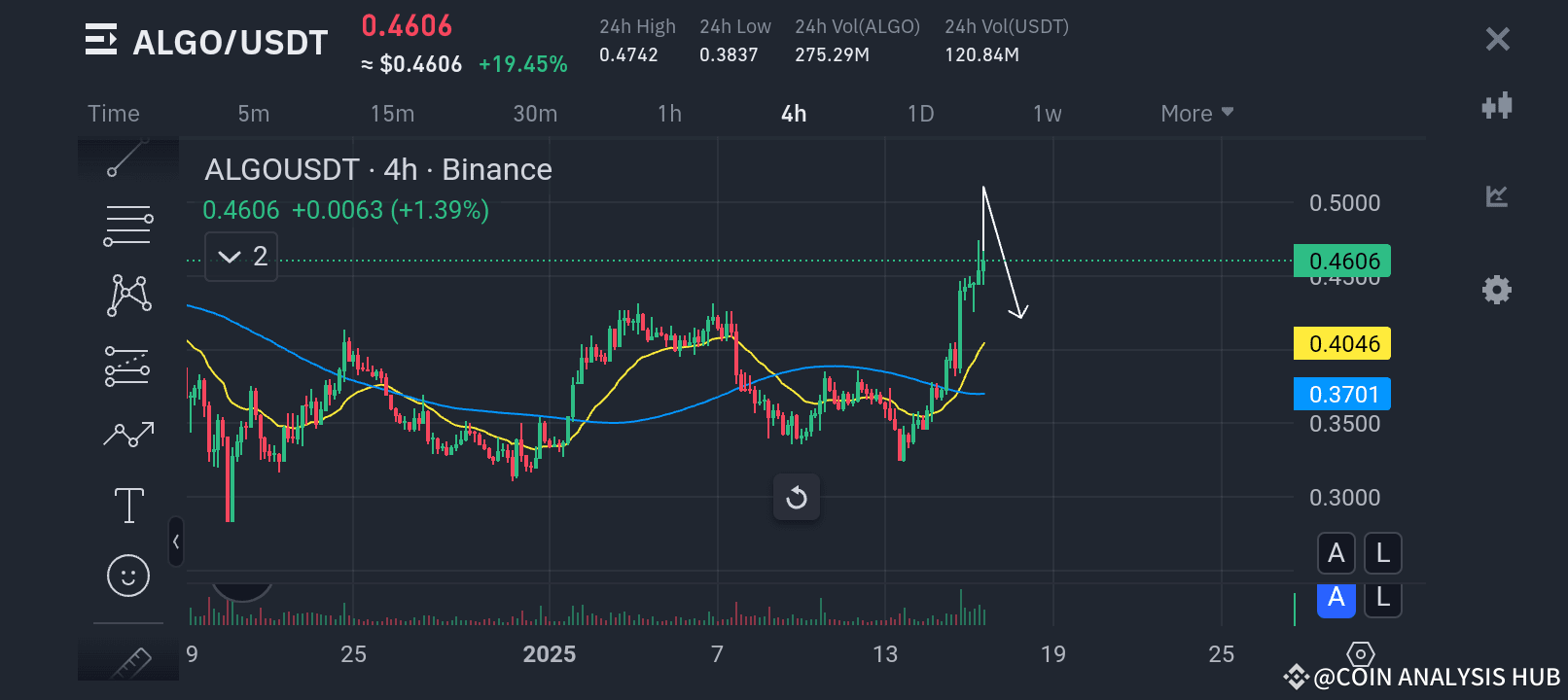Click the blue 0.3701 moving average label
1568x700 pixels.
point(1342,394)
